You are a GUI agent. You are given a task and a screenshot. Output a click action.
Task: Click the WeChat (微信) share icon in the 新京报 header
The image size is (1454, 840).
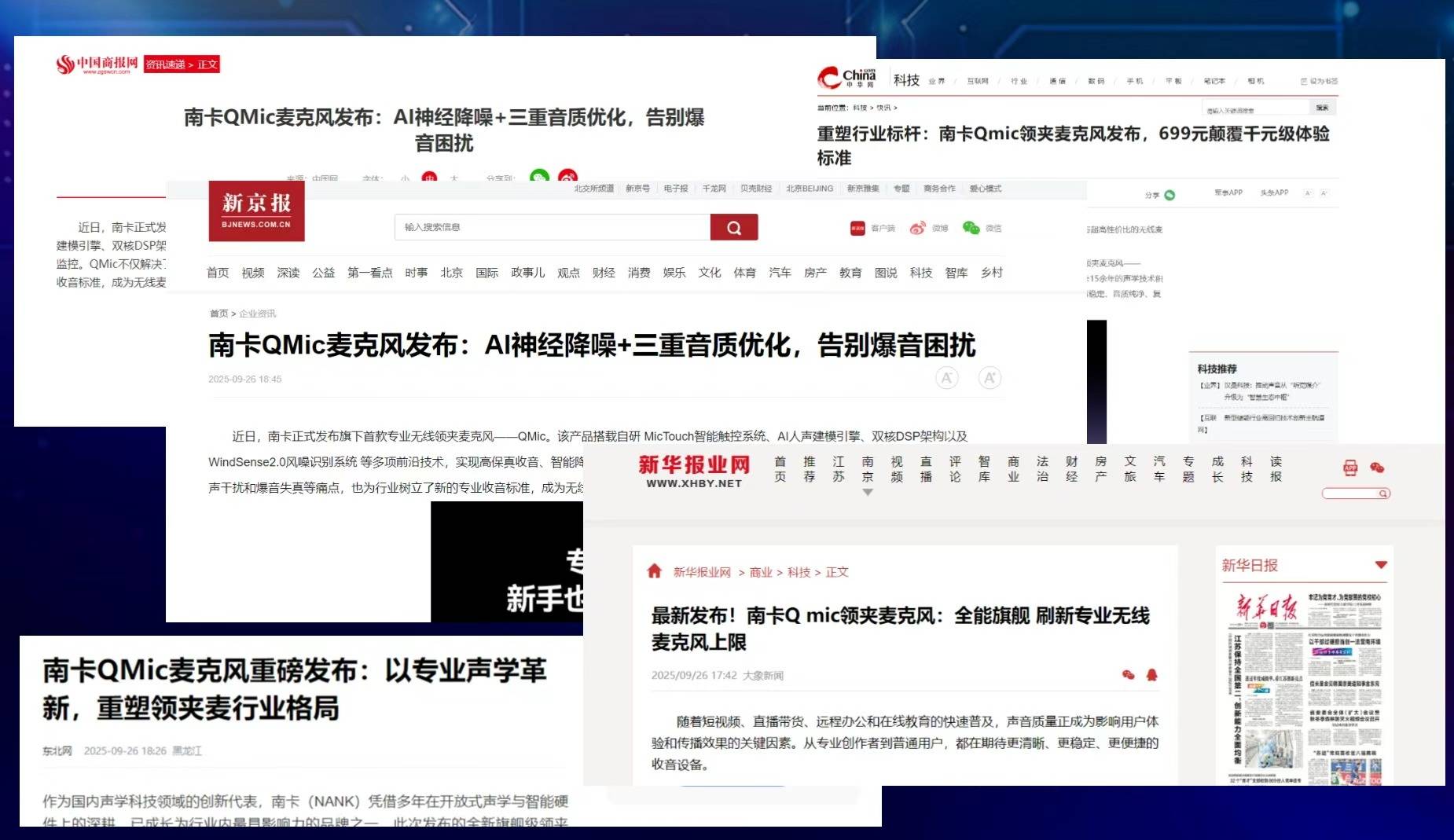tap(971, 229)
